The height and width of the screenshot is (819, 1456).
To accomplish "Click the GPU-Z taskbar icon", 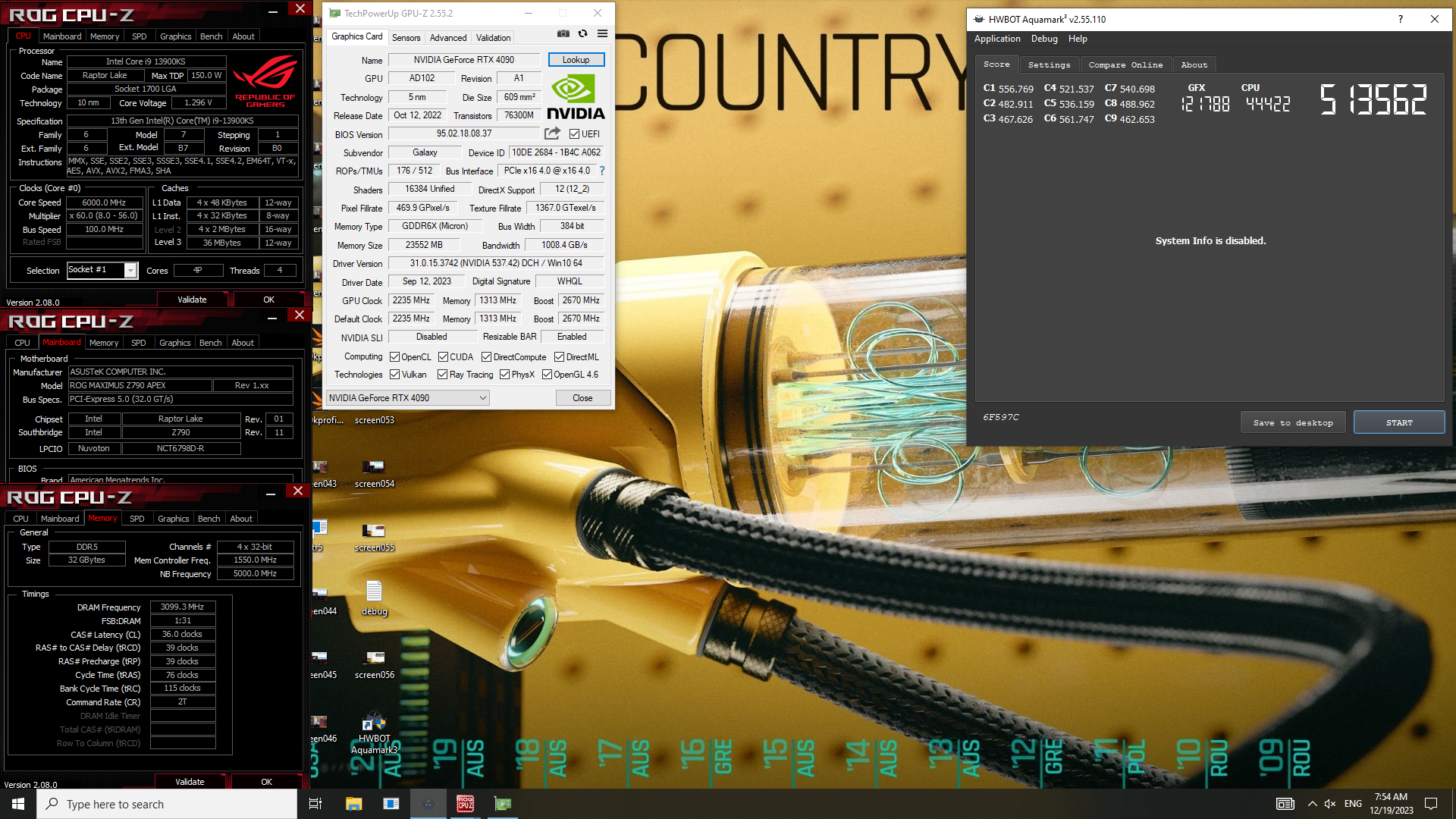I will coord(502,804).
